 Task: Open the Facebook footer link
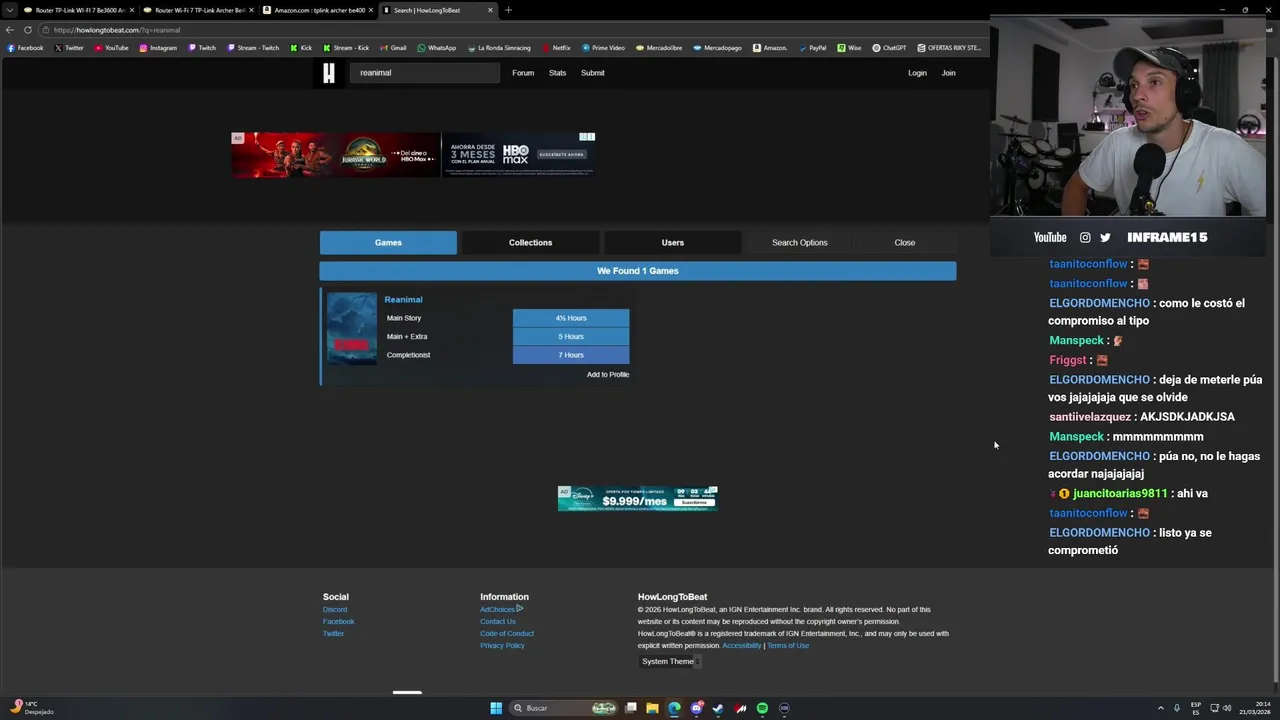(x=338, y=622)
